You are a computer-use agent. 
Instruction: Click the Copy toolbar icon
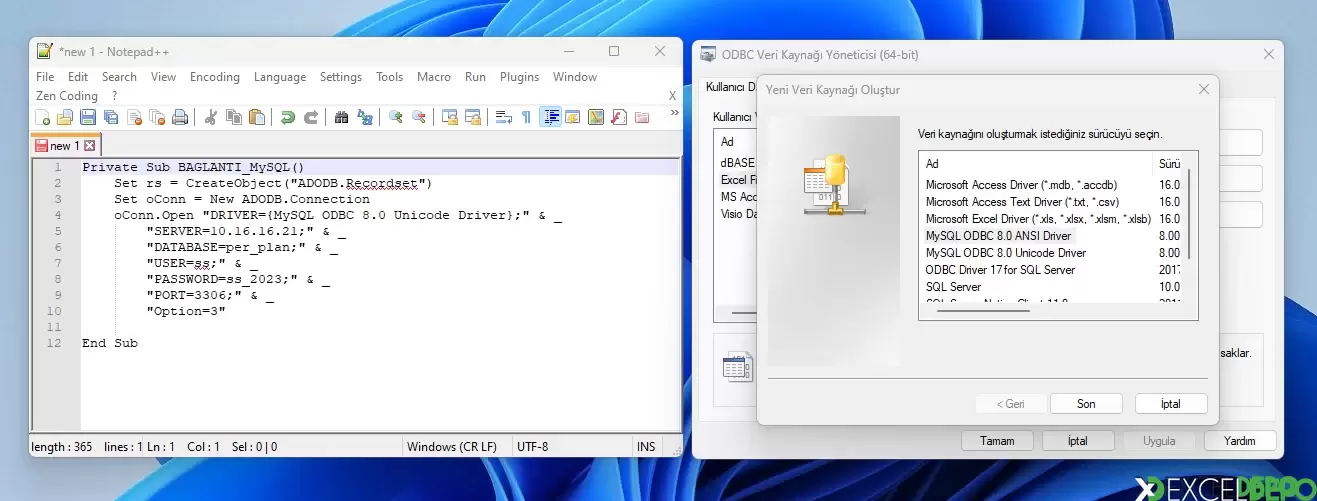pyautogui.click(x=234, y=117)
